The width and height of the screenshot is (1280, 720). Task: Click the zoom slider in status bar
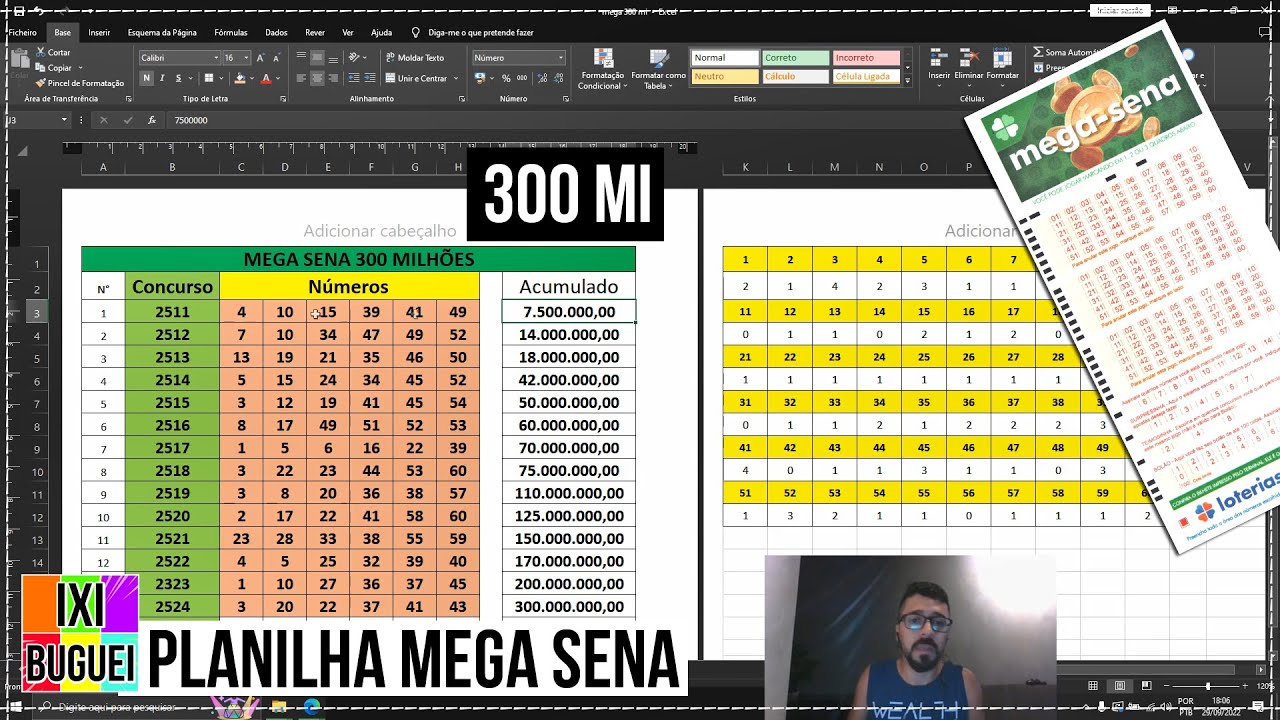[x=1207, y=686]
